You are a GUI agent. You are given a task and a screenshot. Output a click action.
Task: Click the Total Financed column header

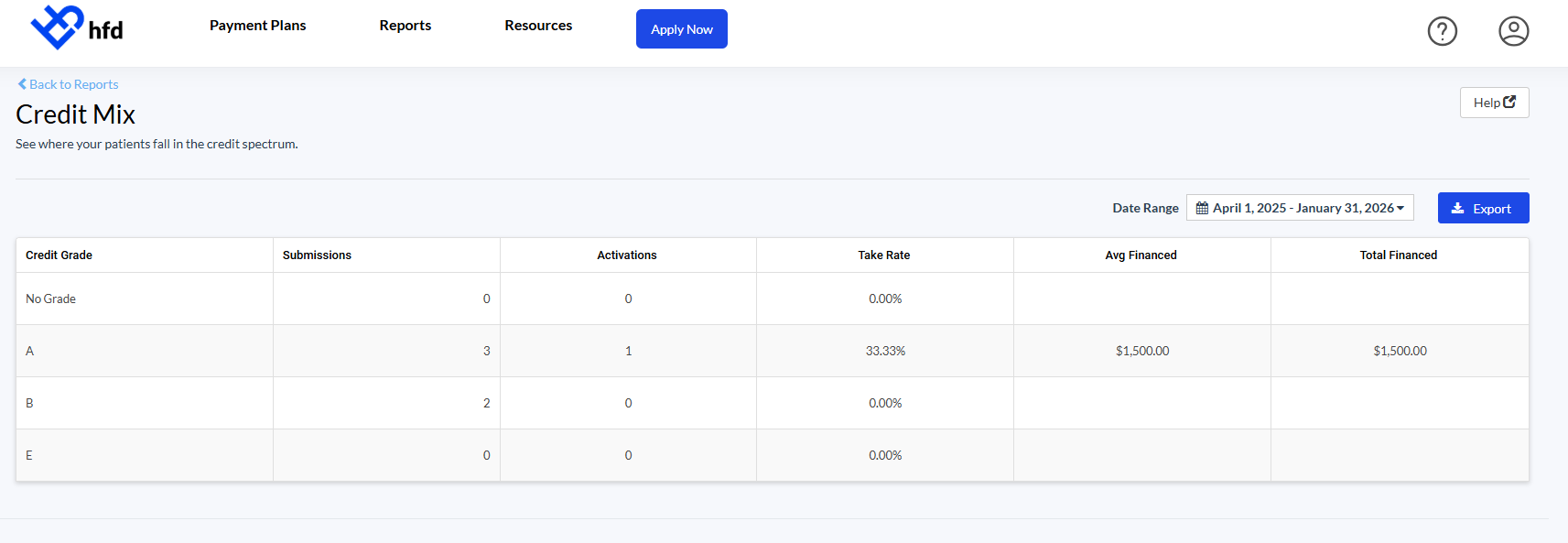[1398, 255]
